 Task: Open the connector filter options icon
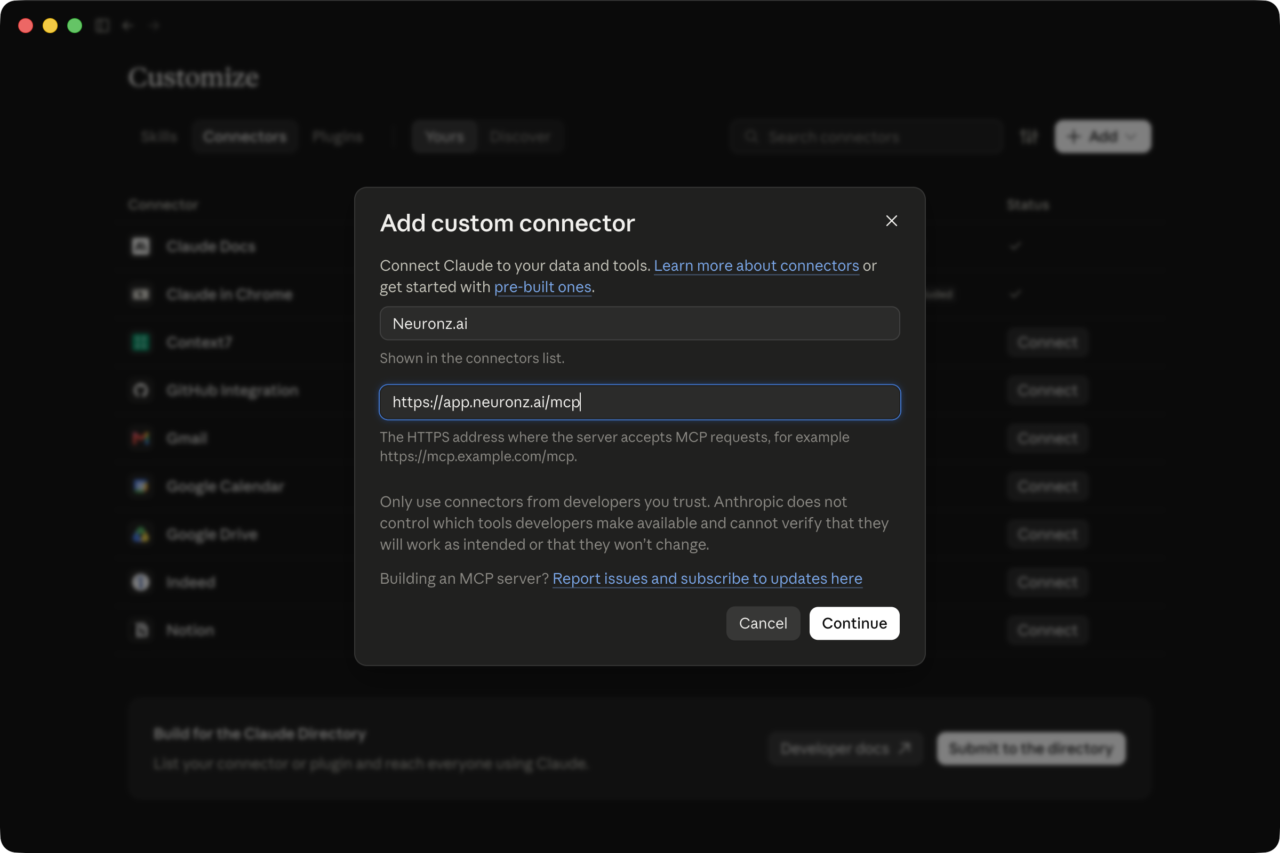point(1029,137)
